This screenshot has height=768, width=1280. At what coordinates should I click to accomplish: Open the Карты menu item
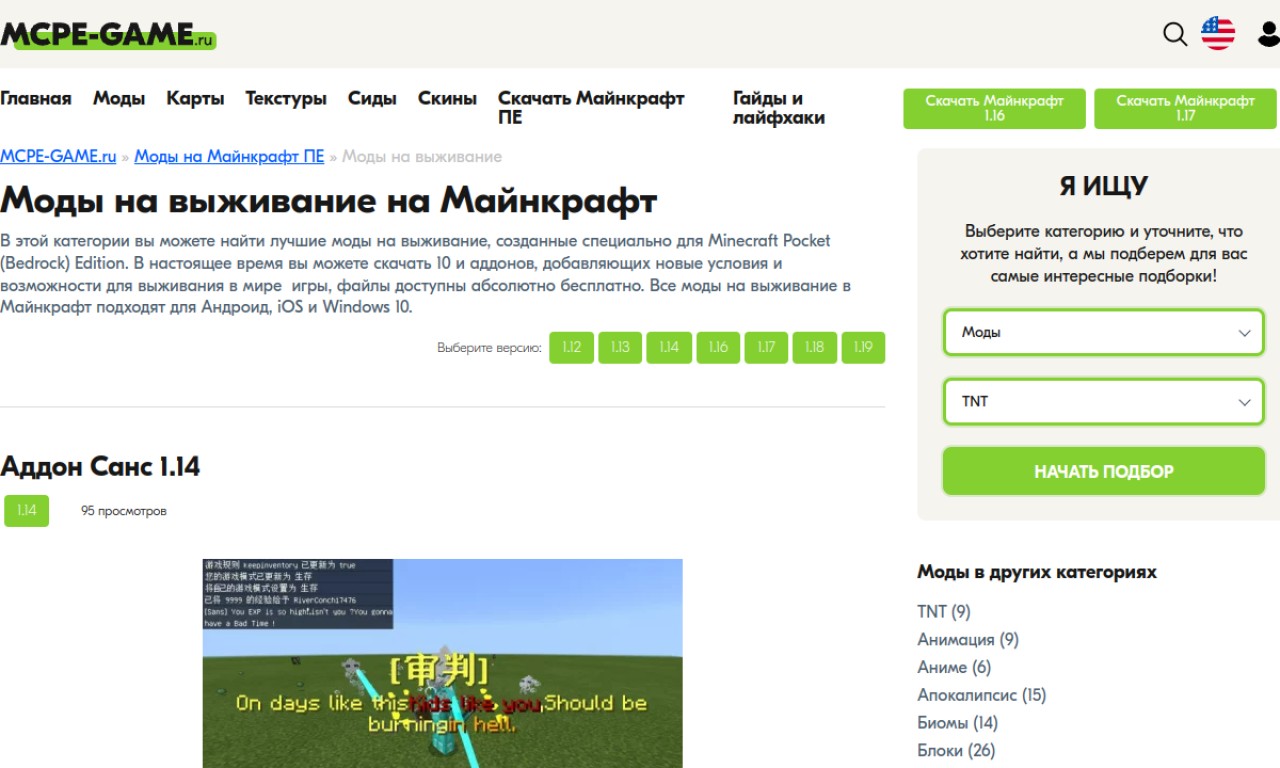tap(195, 98)
